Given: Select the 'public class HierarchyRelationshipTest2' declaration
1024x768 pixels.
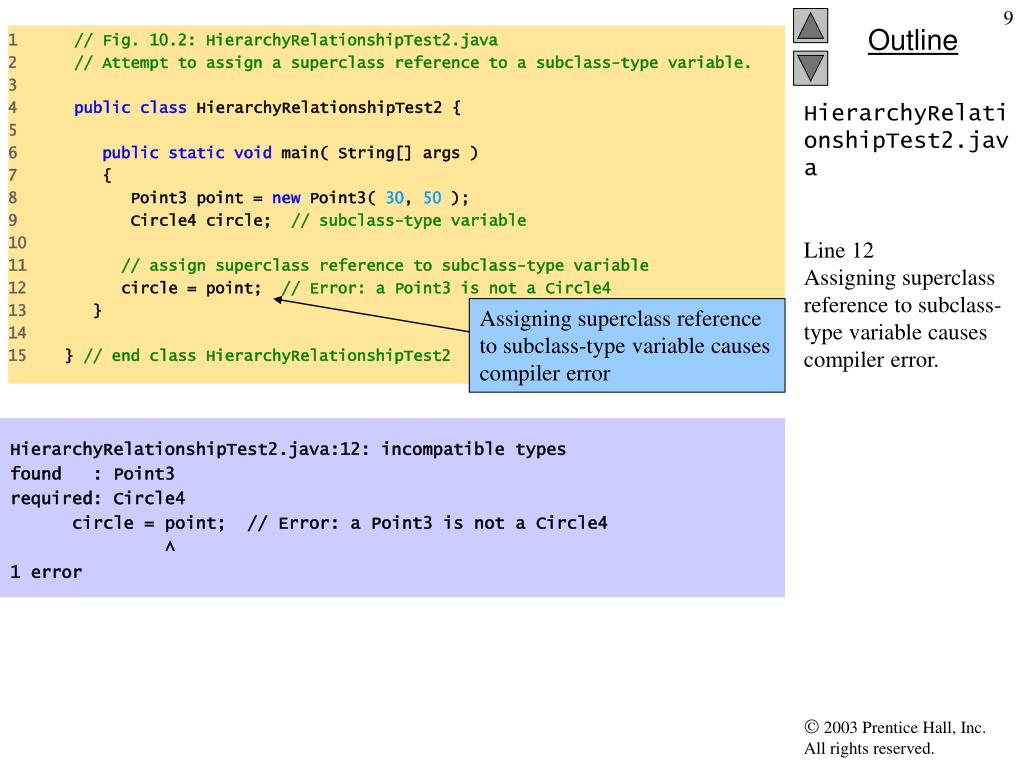Looking at the screenshot, I should [x=267, y=108].
